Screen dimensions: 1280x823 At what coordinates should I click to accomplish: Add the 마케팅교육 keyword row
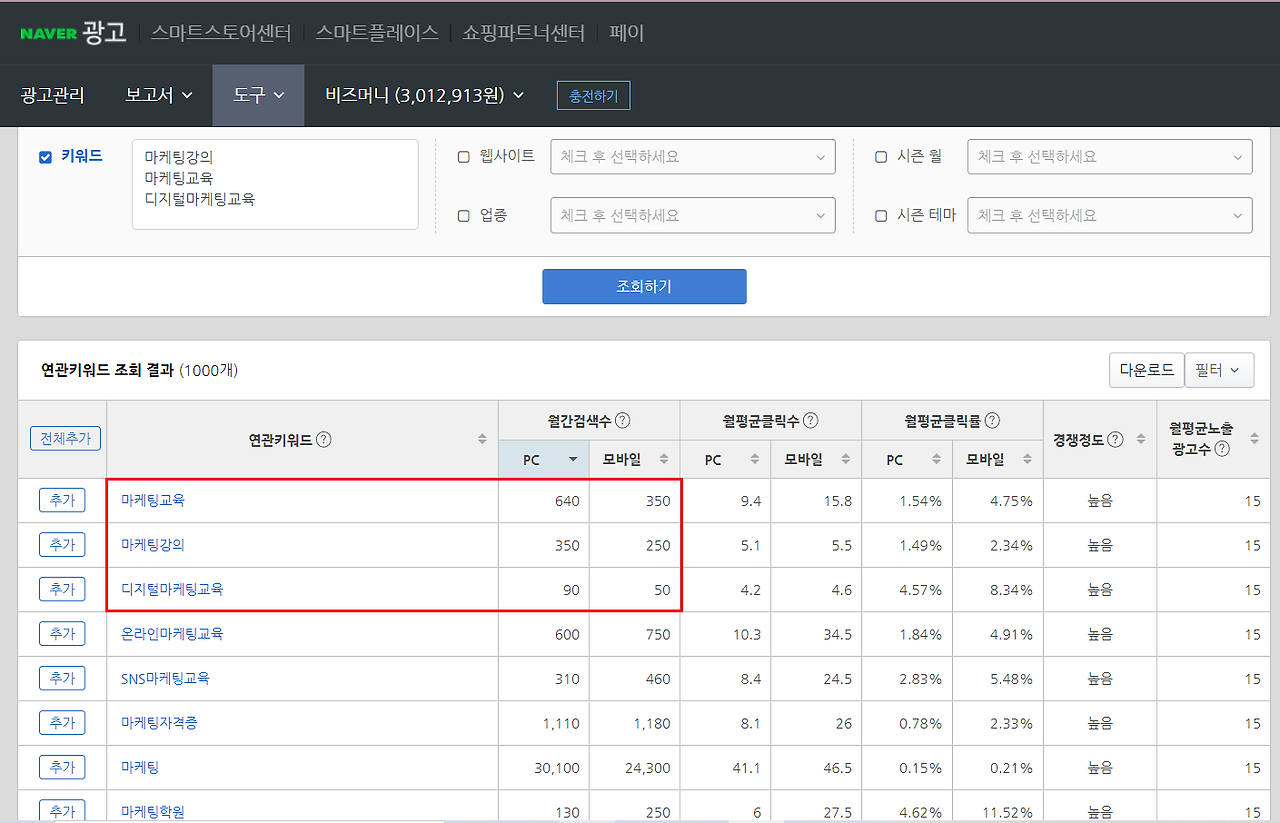pos(62,500)
